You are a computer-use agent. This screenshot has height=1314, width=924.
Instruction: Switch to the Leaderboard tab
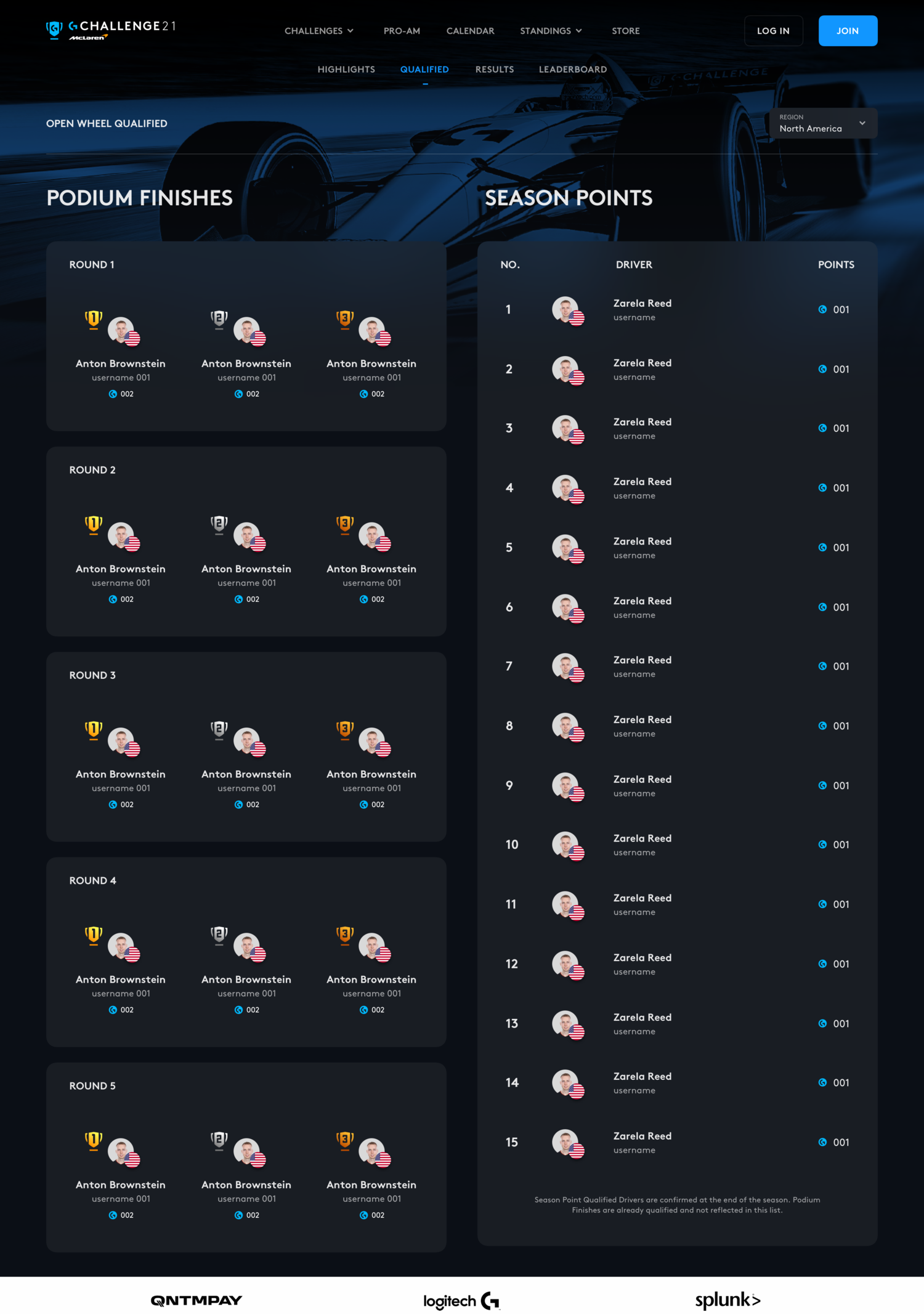(573, 70)
